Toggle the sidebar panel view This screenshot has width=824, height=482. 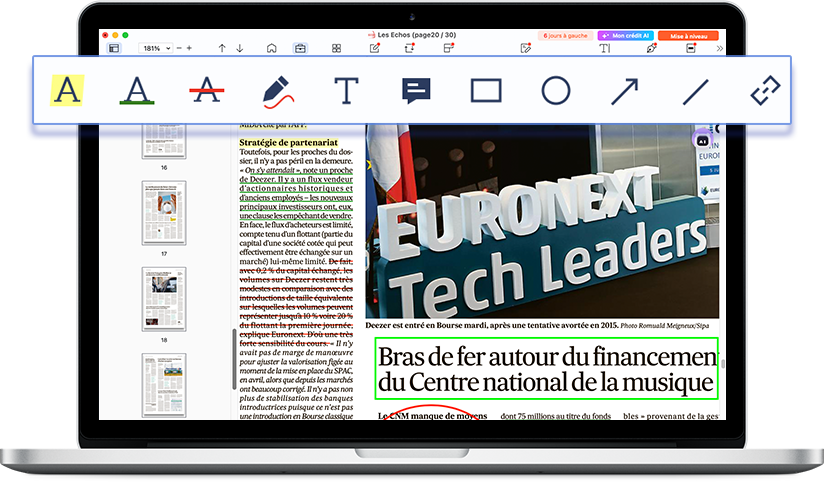[114, 48]
